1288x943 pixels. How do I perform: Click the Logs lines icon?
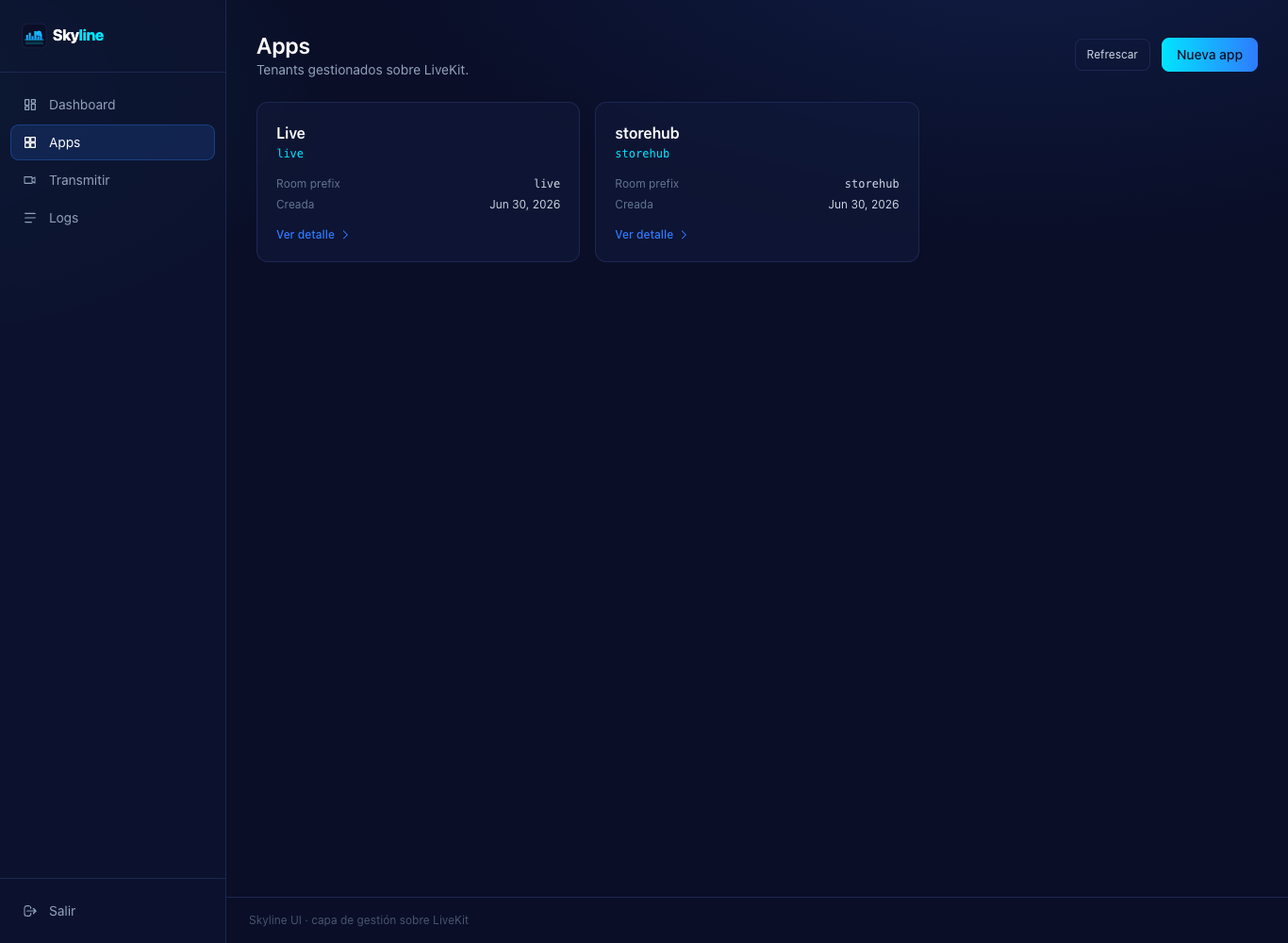tap(30, 218)
